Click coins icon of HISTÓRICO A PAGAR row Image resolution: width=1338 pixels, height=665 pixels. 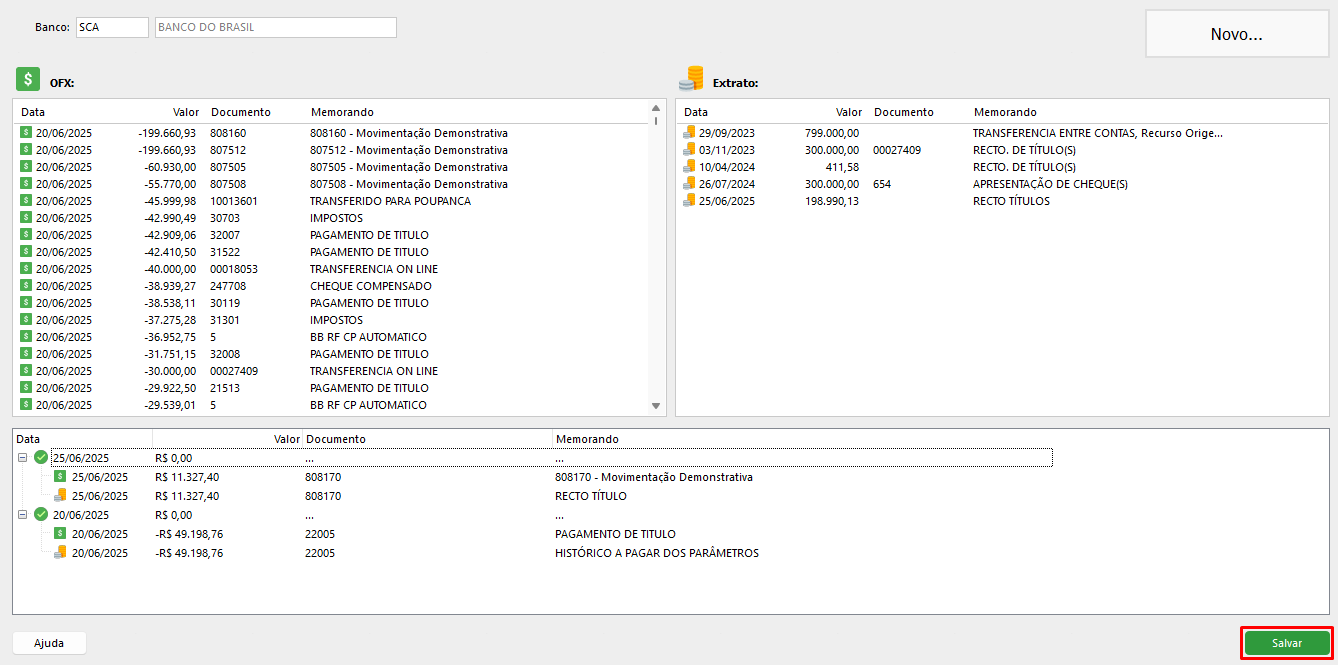(x=60, y=552)
